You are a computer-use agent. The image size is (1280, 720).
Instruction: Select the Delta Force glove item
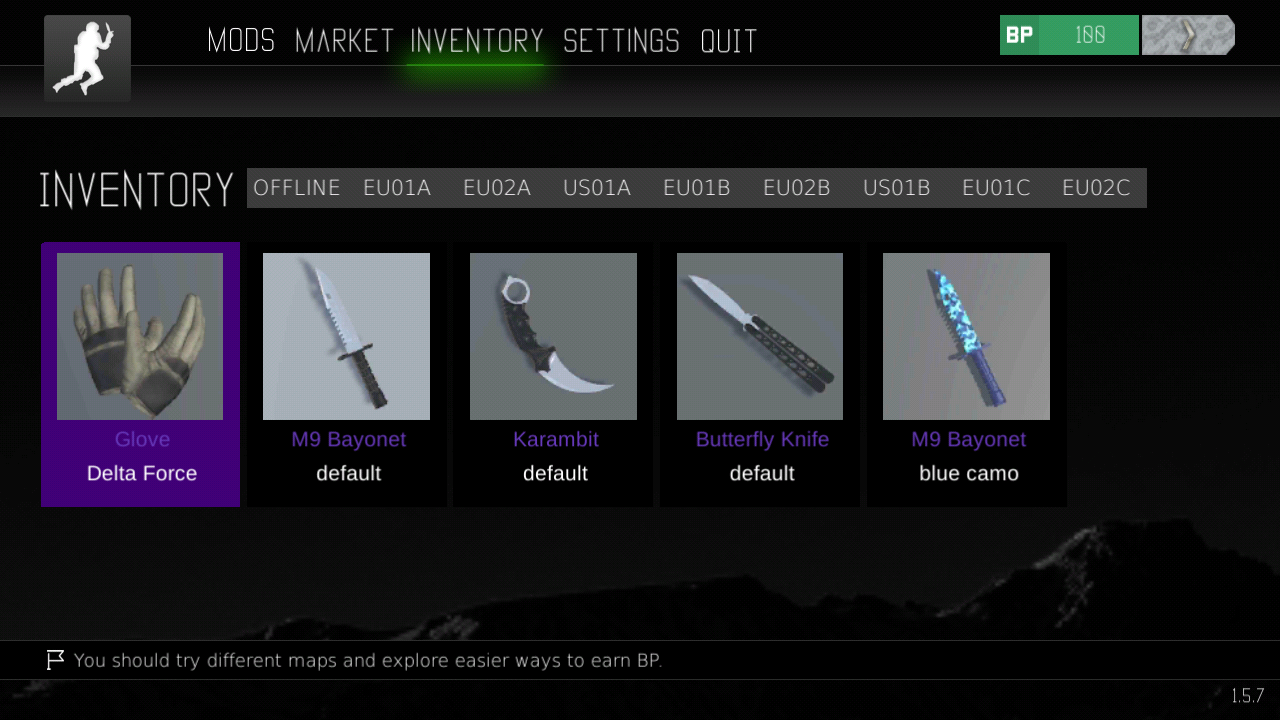140,374
